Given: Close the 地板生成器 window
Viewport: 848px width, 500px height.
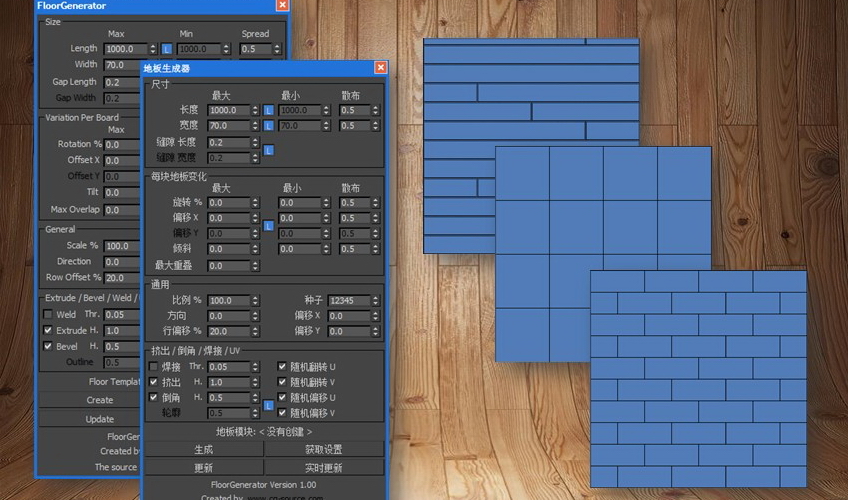Looking at the screenshot, I should (x=381, y=68).
